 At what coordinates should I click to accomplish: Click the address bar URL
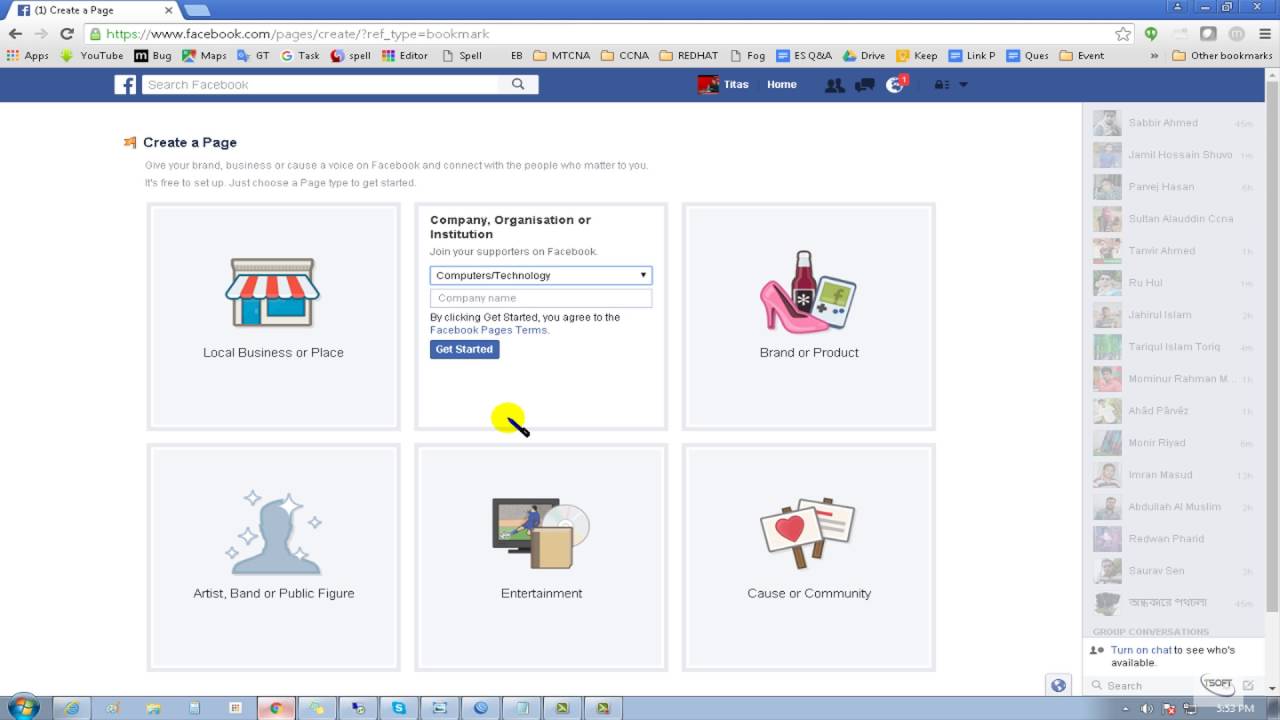tap(297, 34)
